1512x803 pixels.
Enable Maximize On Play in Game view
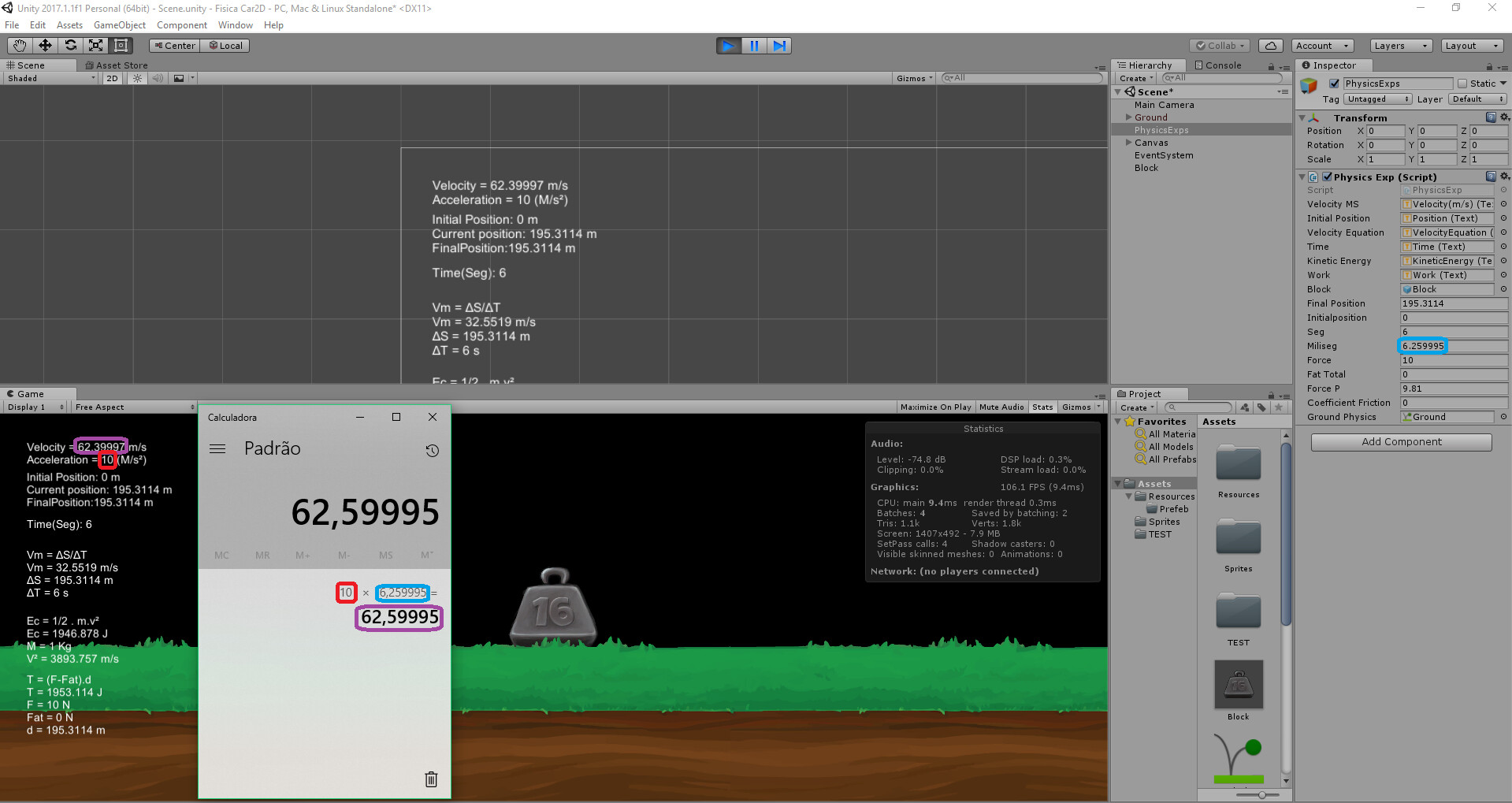(x=935, y=407)
